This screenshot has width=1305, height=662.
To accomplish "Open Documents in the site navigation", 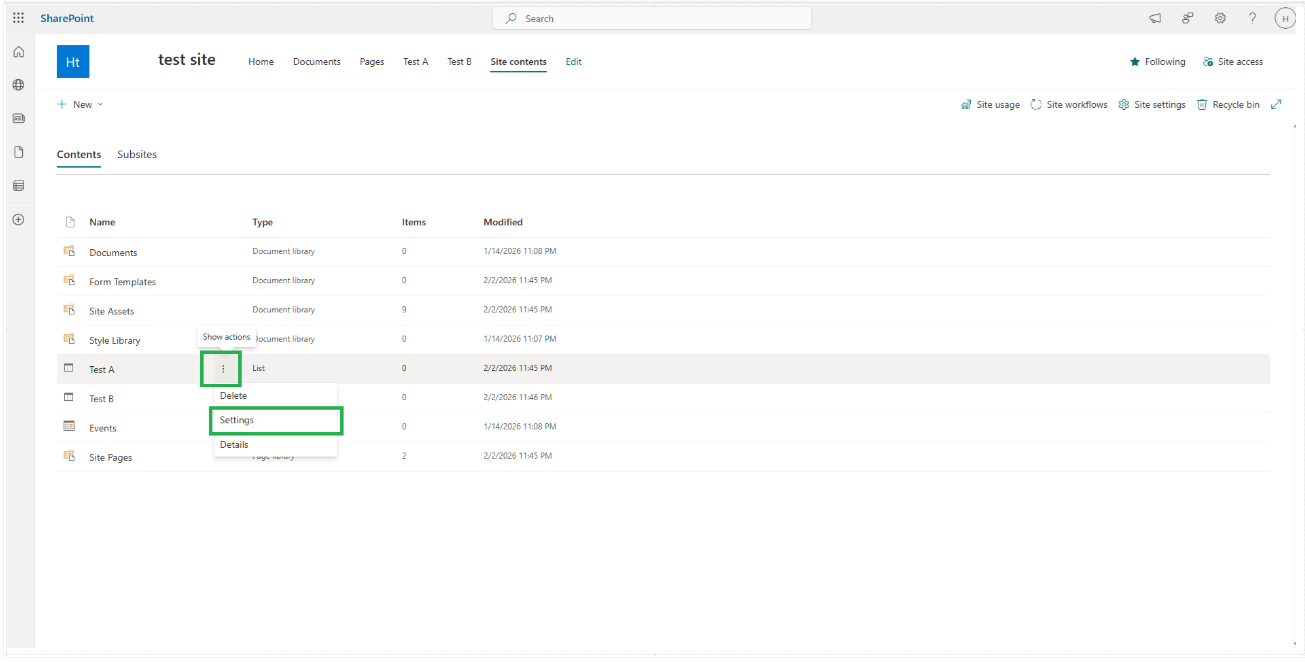I will [x=317, y=62].
